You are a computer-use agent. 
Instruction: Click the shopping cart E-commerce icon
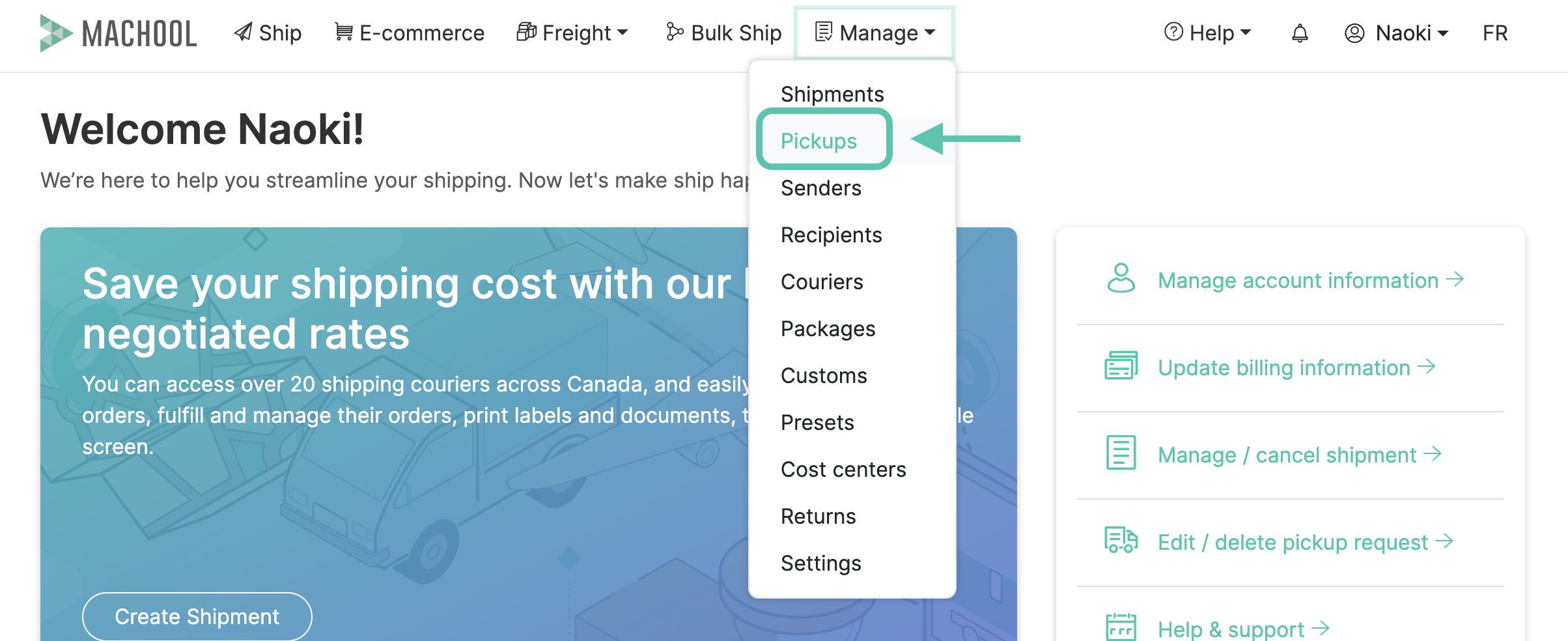point(343,32)
